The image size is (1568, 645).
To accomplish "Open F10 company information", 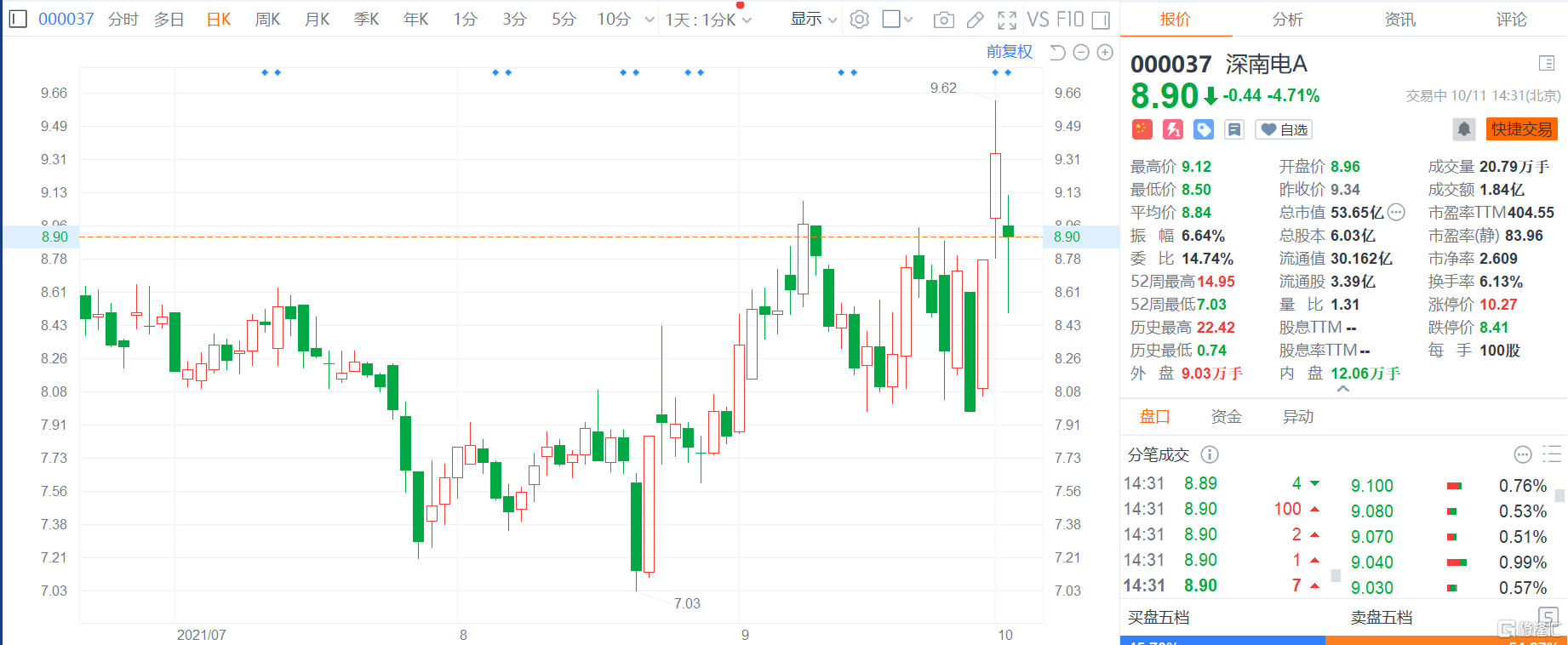I will [x=1069, y=20].
